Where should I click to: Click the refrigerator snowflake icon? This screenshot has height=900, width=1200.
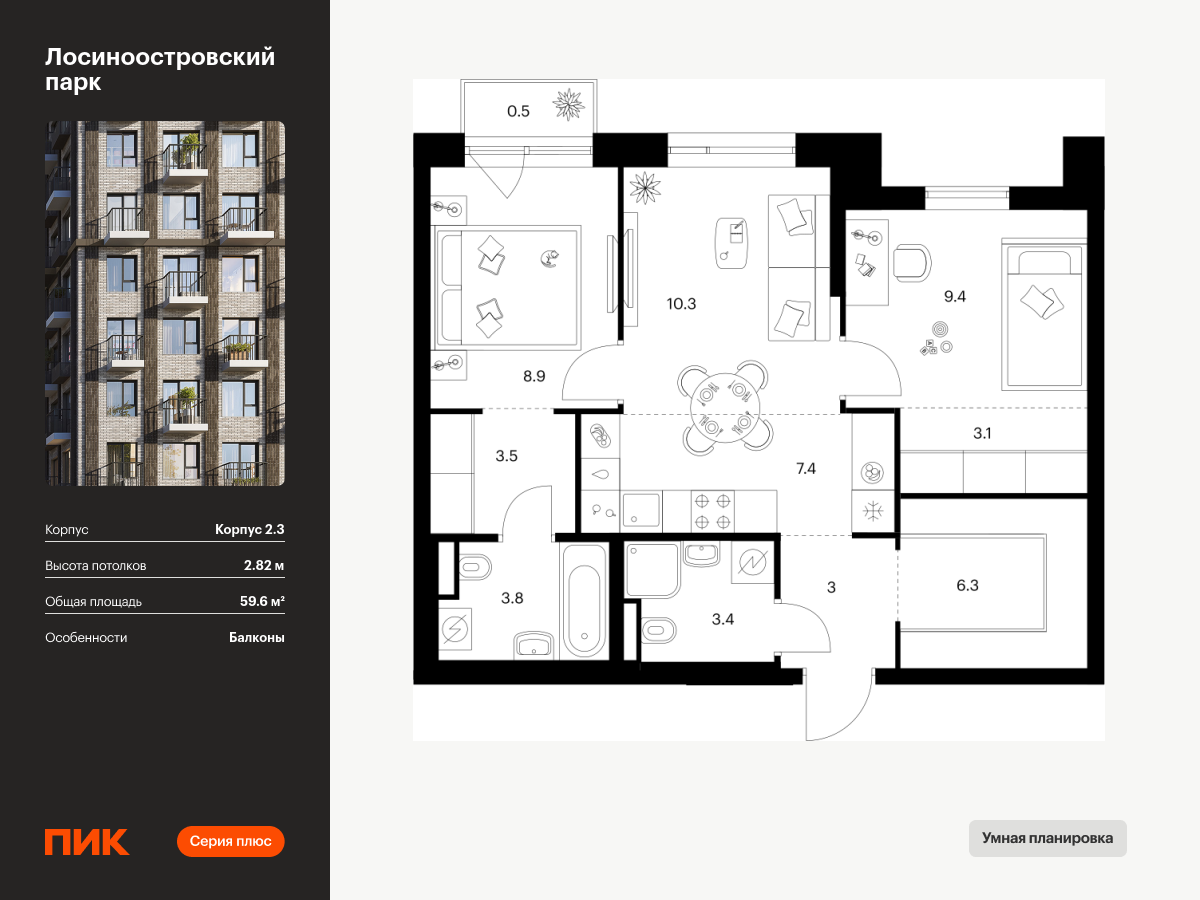point(873,511)
